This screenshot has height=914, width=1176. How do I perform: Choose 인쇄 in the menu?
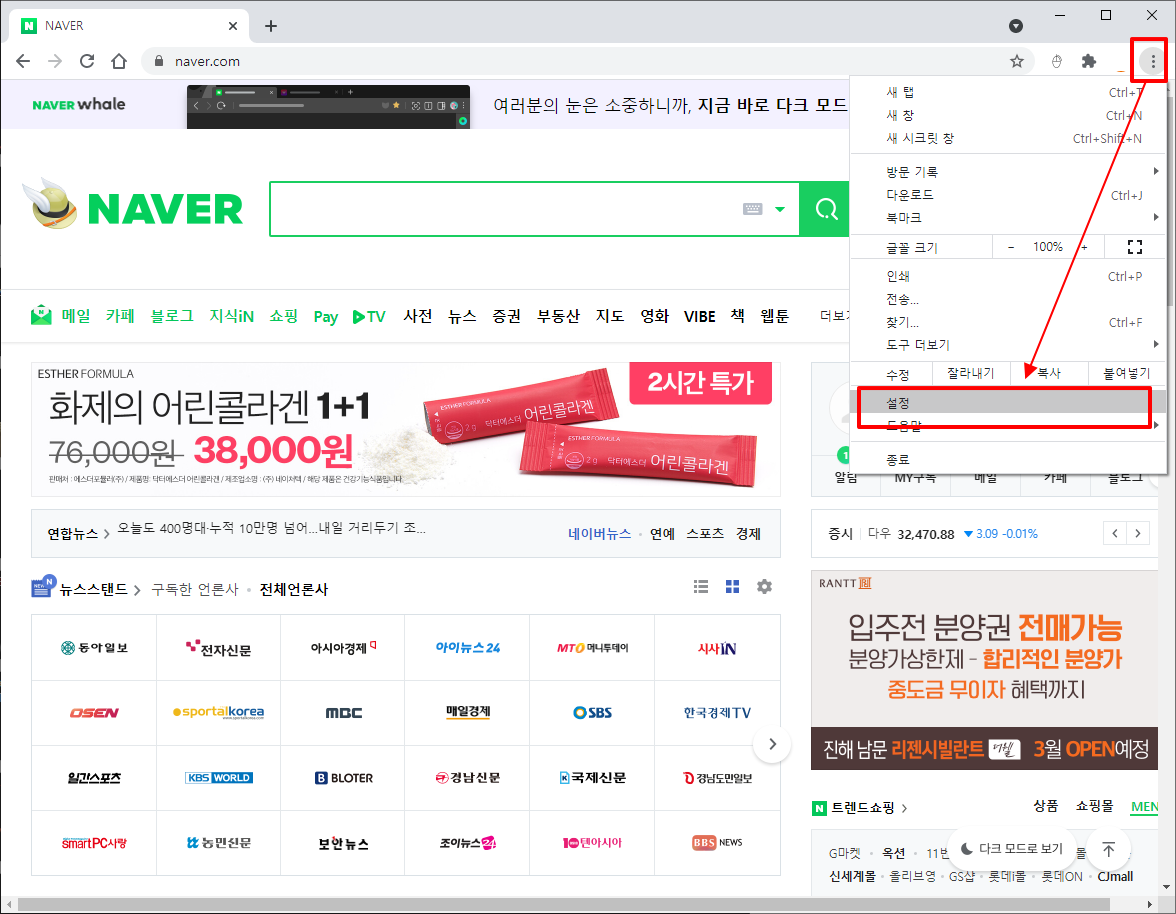point(1008,276)
